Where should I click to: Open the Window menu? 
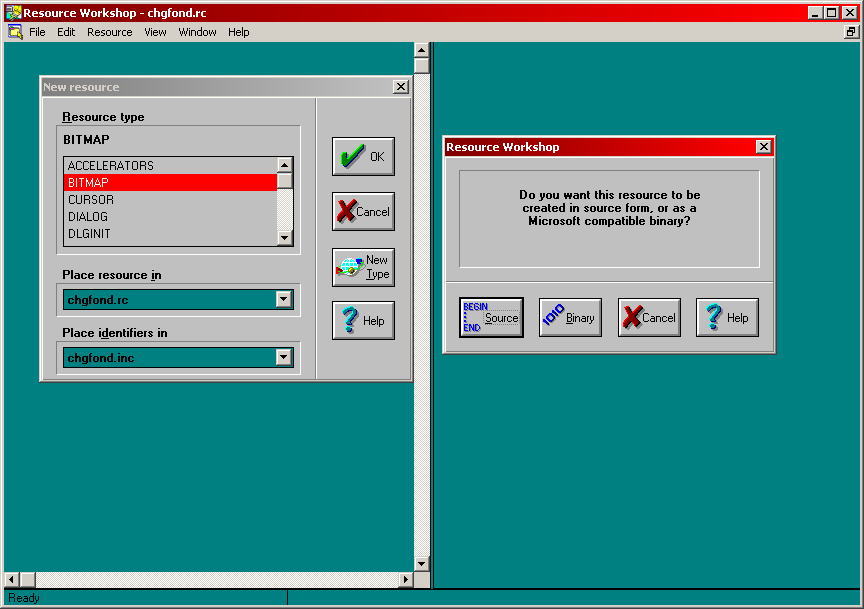[x=197, y=32]
